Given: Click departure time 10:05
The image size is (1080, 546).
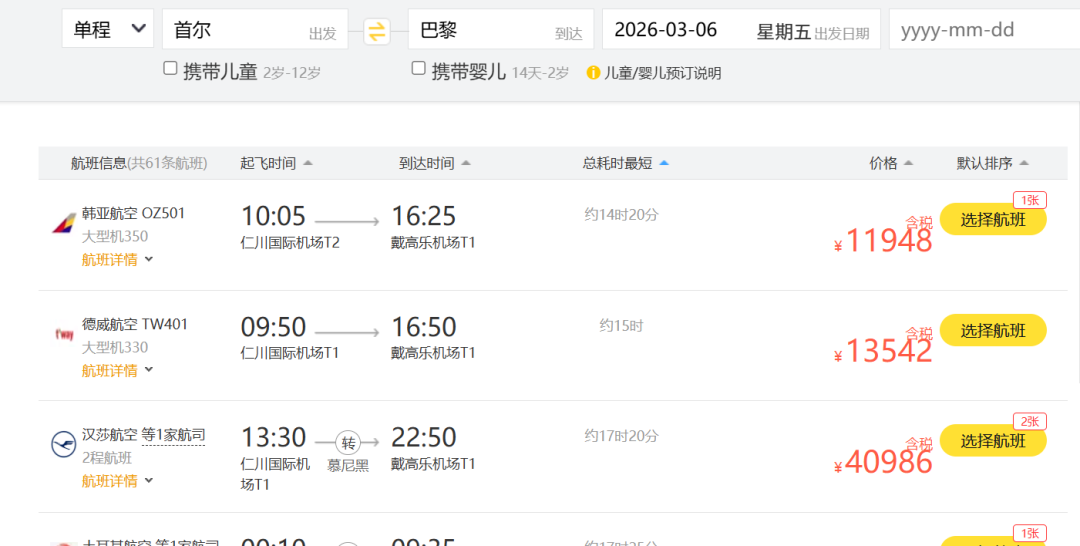Looking at the screenshot, I should click(273, 216).
